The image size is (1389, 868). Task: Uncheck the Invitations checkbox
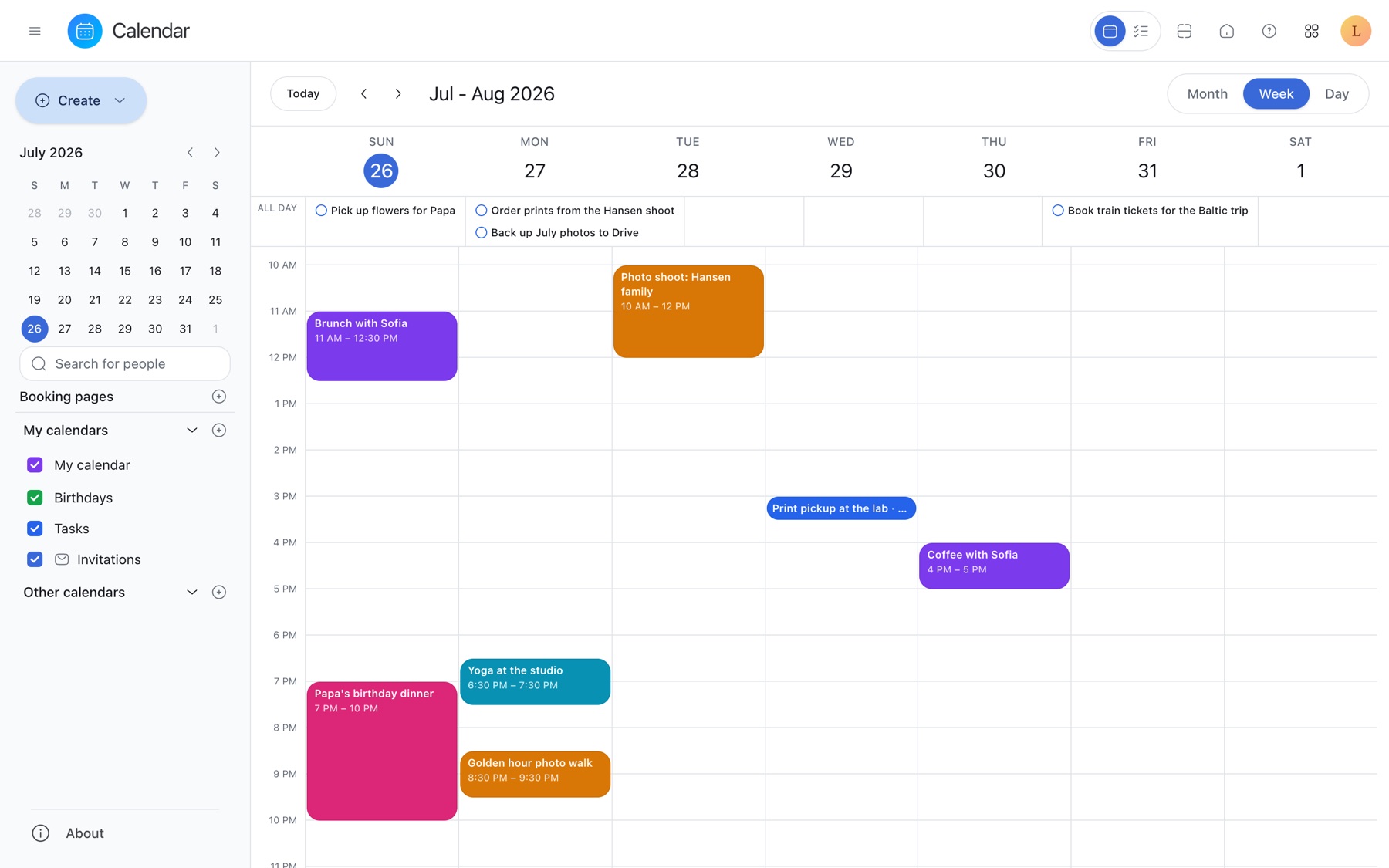coord(35,559)
